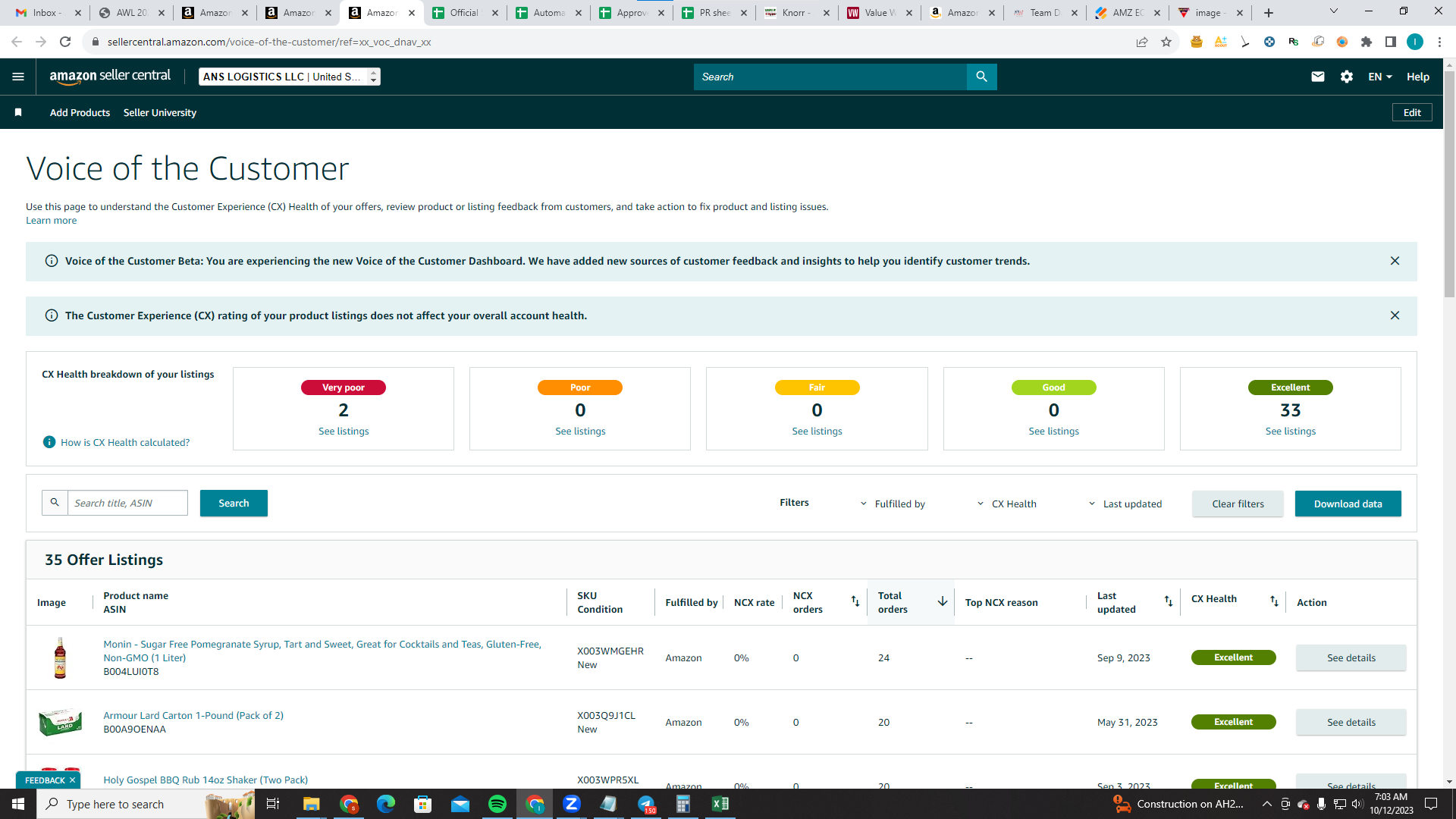Open the EN language dropdown
The height and width of the screenshot is (819, 1456).
(x=1379, y=77)
